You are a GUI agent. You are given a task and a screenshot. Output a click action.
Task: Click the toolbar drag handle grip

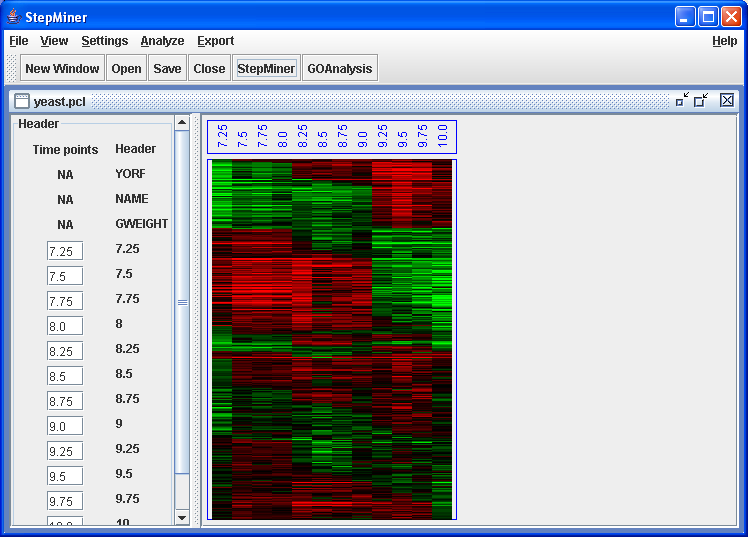(x=11, y=68)
